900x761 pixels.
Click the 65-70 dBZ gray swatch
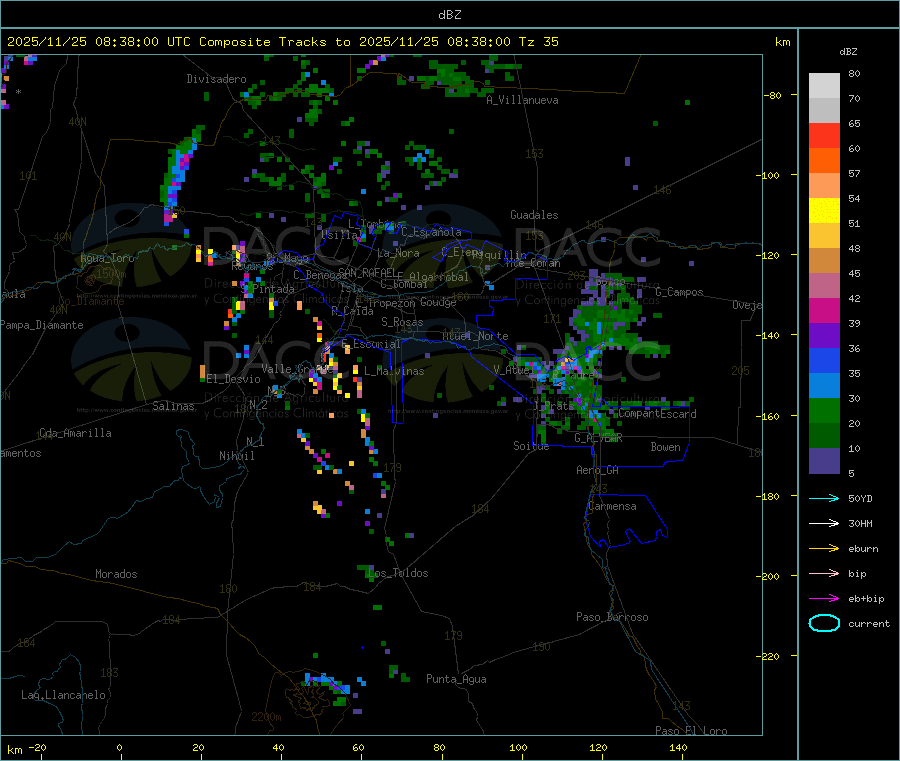tap(824, 111)
